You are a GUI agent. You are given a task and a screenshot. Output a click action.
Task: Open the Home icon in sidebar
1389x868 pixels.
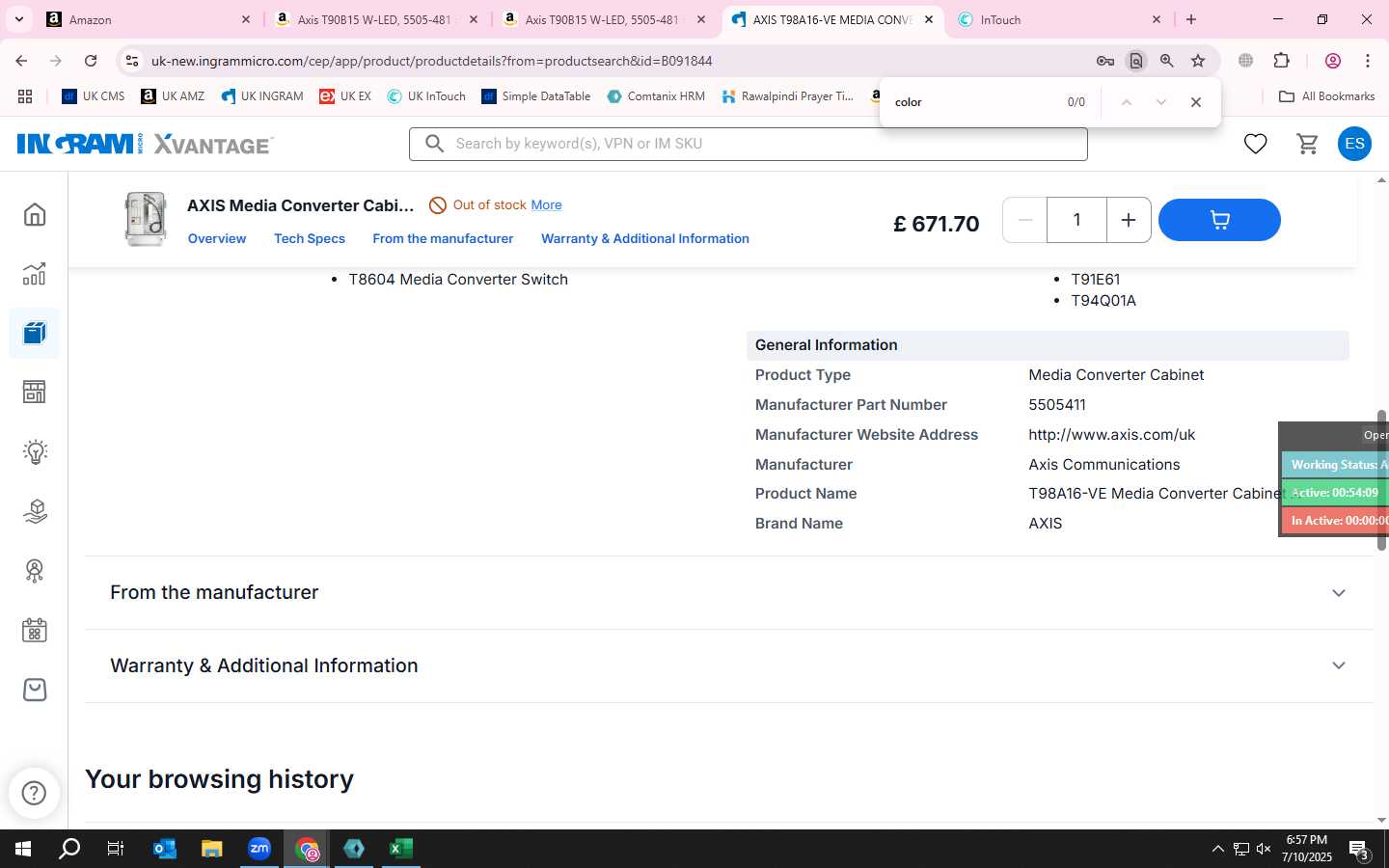pyautogui.click(x=35, y=214)
